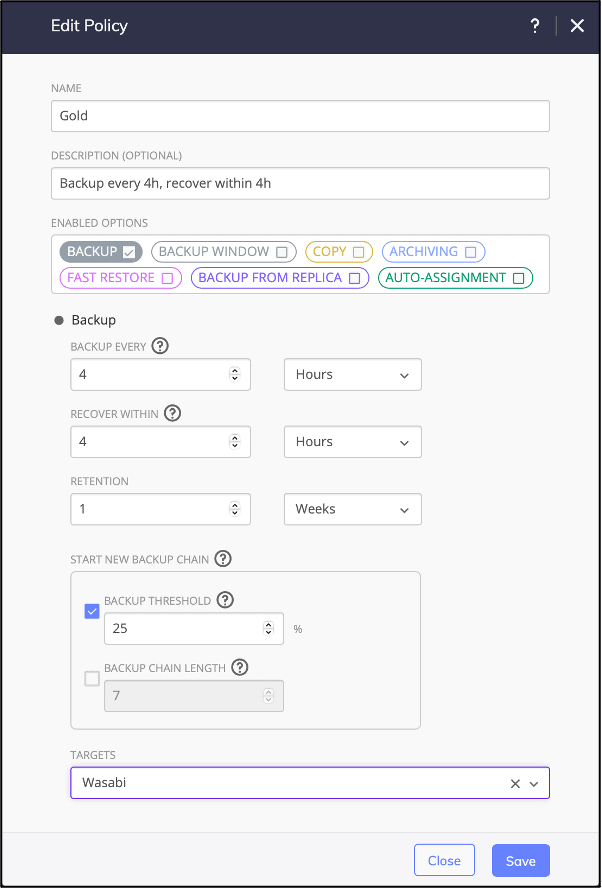Click the disabled Backup Chain Length field
Viewport: 602px width, 888px height.
[194, 695]
